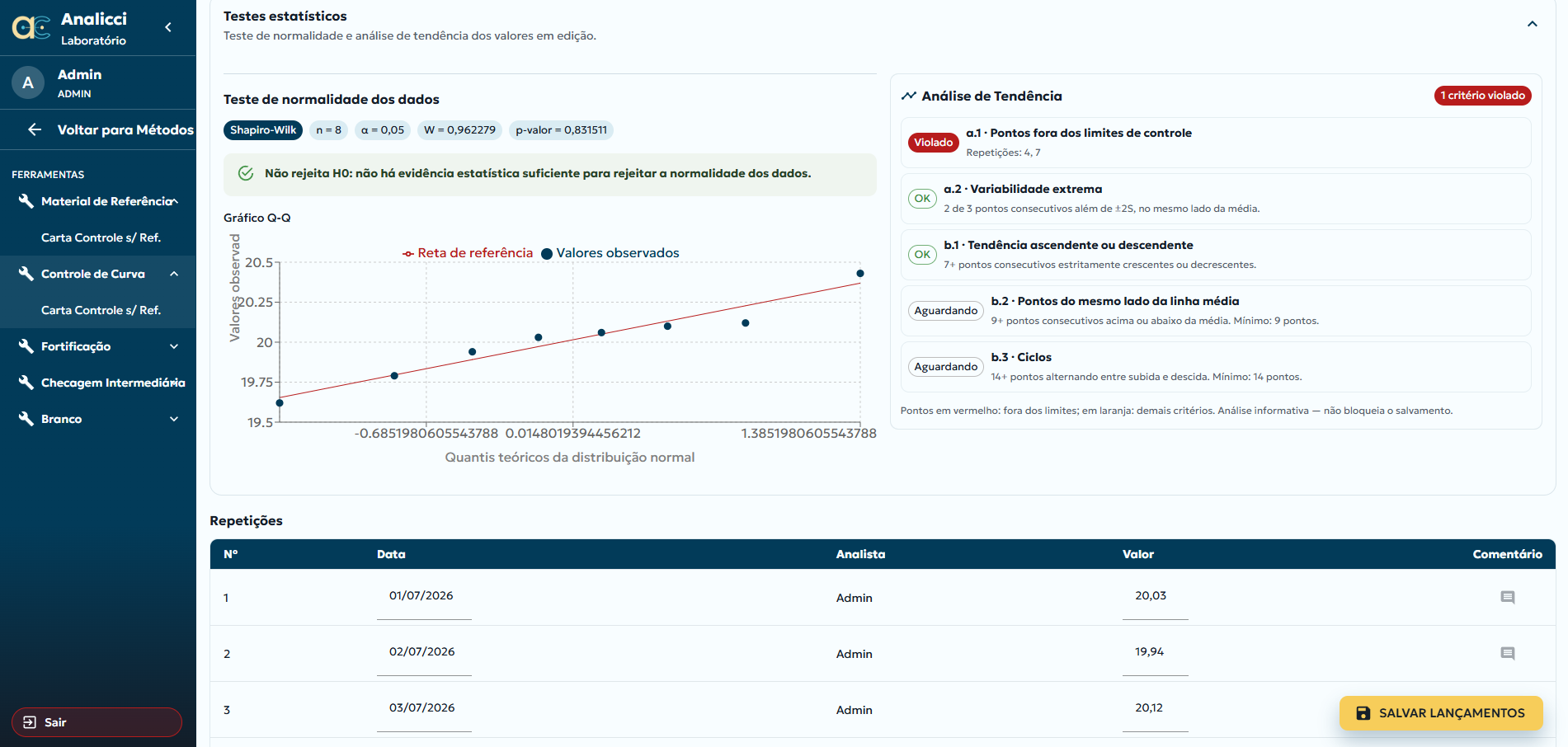Image resolution: width=1568 pixels, height=747 pixels.
Task: Click the Violado status badge
Action: [x=933, y=143]
